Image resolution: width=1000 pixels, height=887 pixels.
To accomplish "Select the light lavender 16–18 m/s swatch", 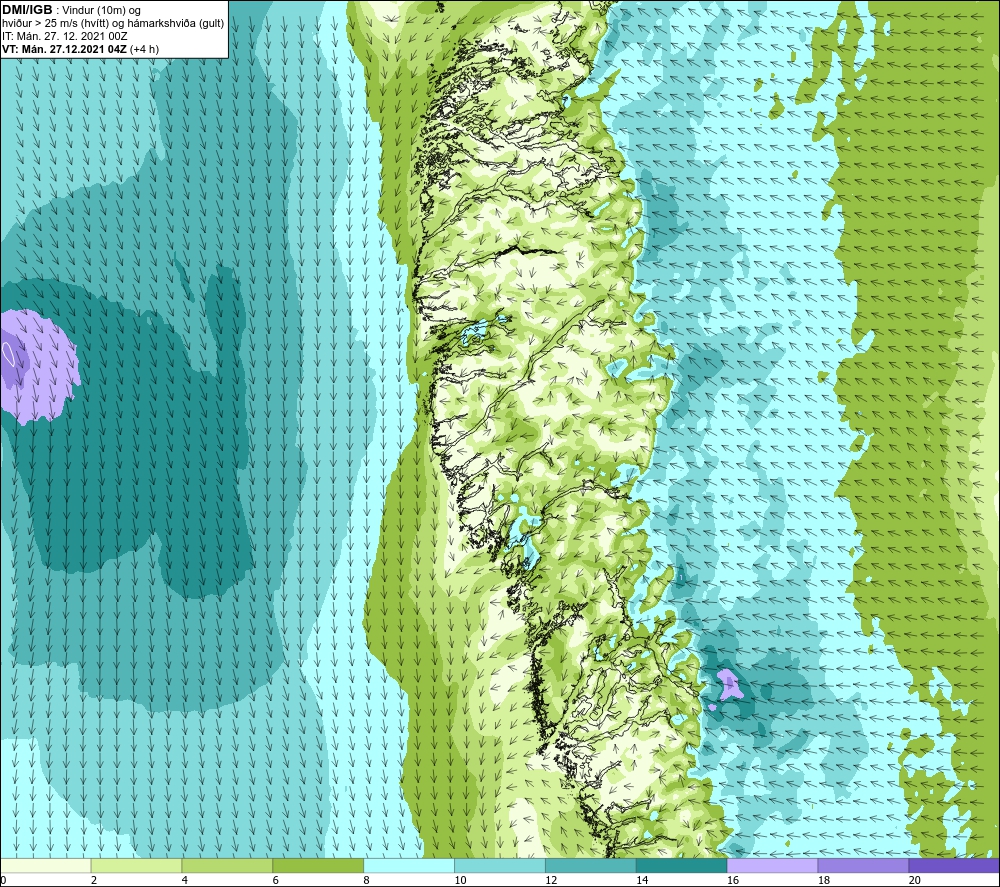I will [772, 866].
